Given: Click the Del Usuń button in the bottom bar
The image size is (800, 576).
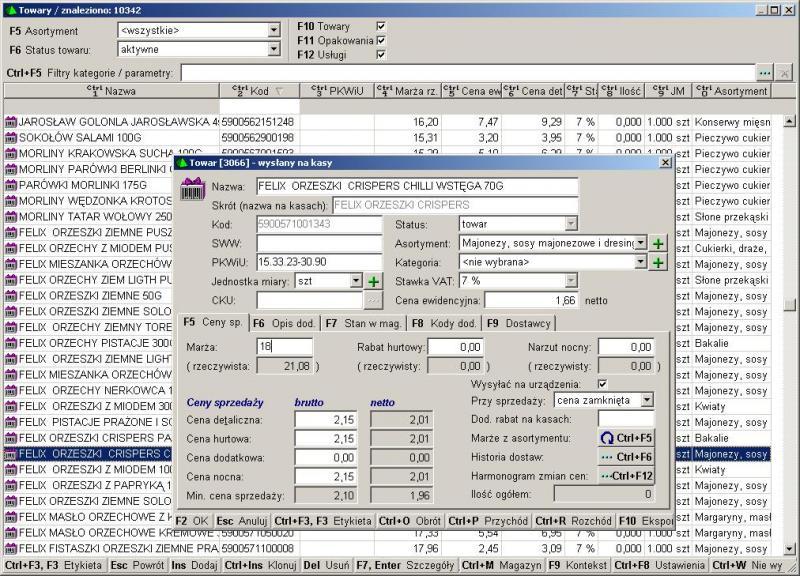Looking at the screenshot, I should 327,566.
